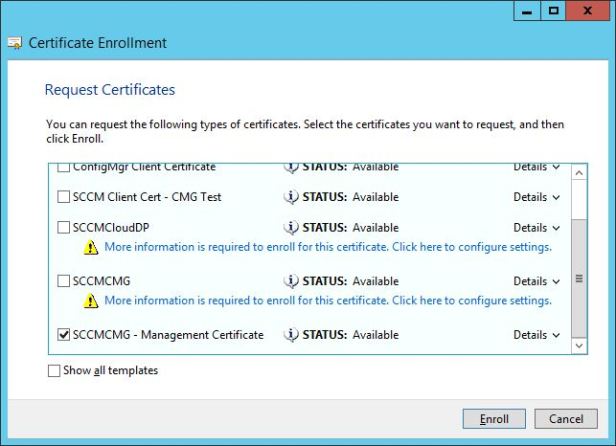Image resolution: width=616 pixels, height=446 pixels.
Task: Tick the SCCMCloudDP certificate checkbox
Action: coord(63,227)
